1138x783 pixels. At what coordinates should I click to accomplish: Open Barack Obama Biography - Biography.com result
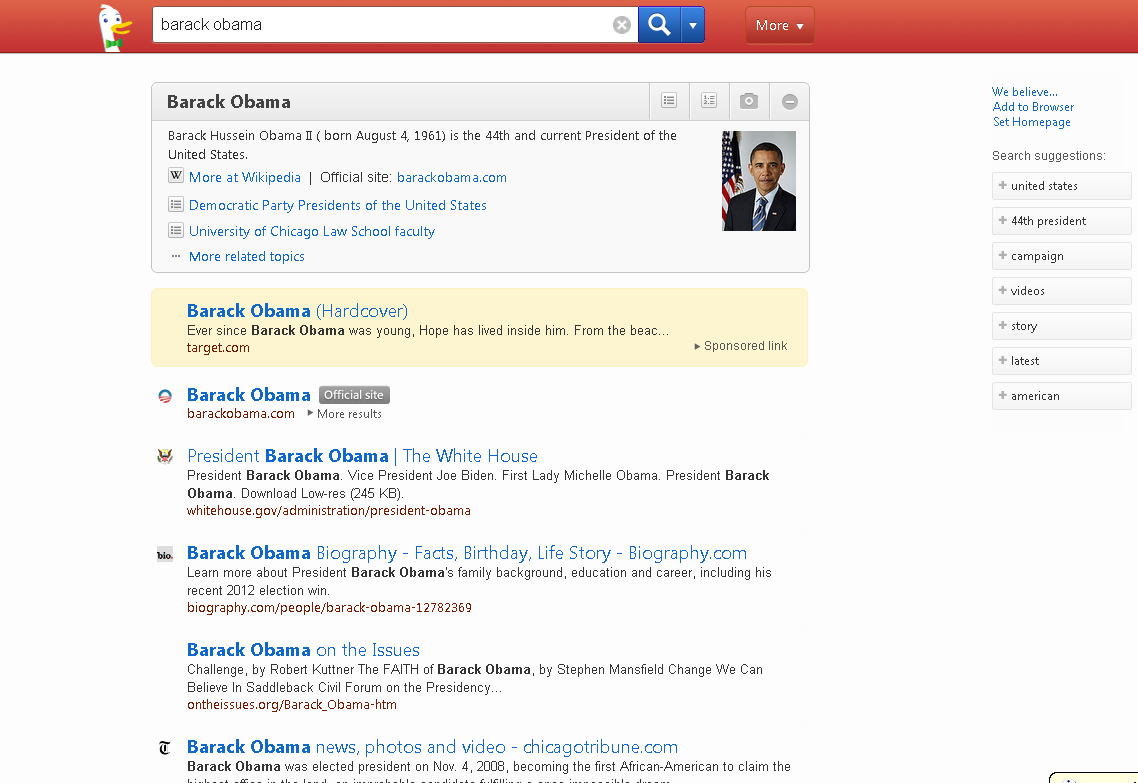pos(467,553)
